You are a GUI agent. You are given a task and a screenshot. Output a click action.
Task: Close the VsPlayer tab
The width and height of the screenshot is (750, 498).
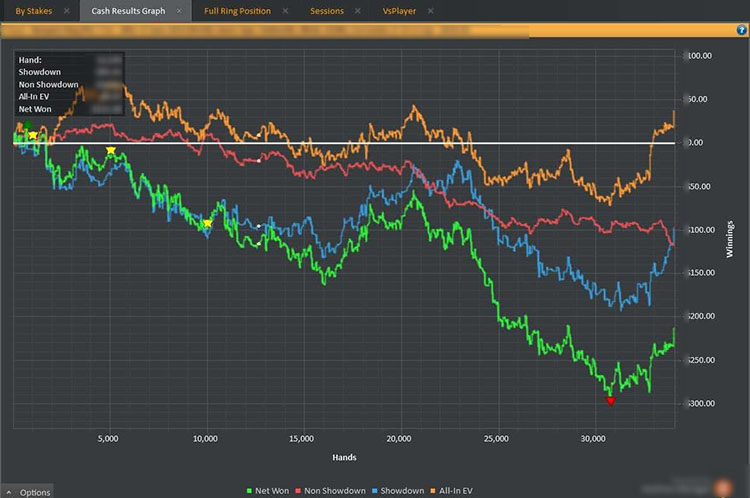432,11
